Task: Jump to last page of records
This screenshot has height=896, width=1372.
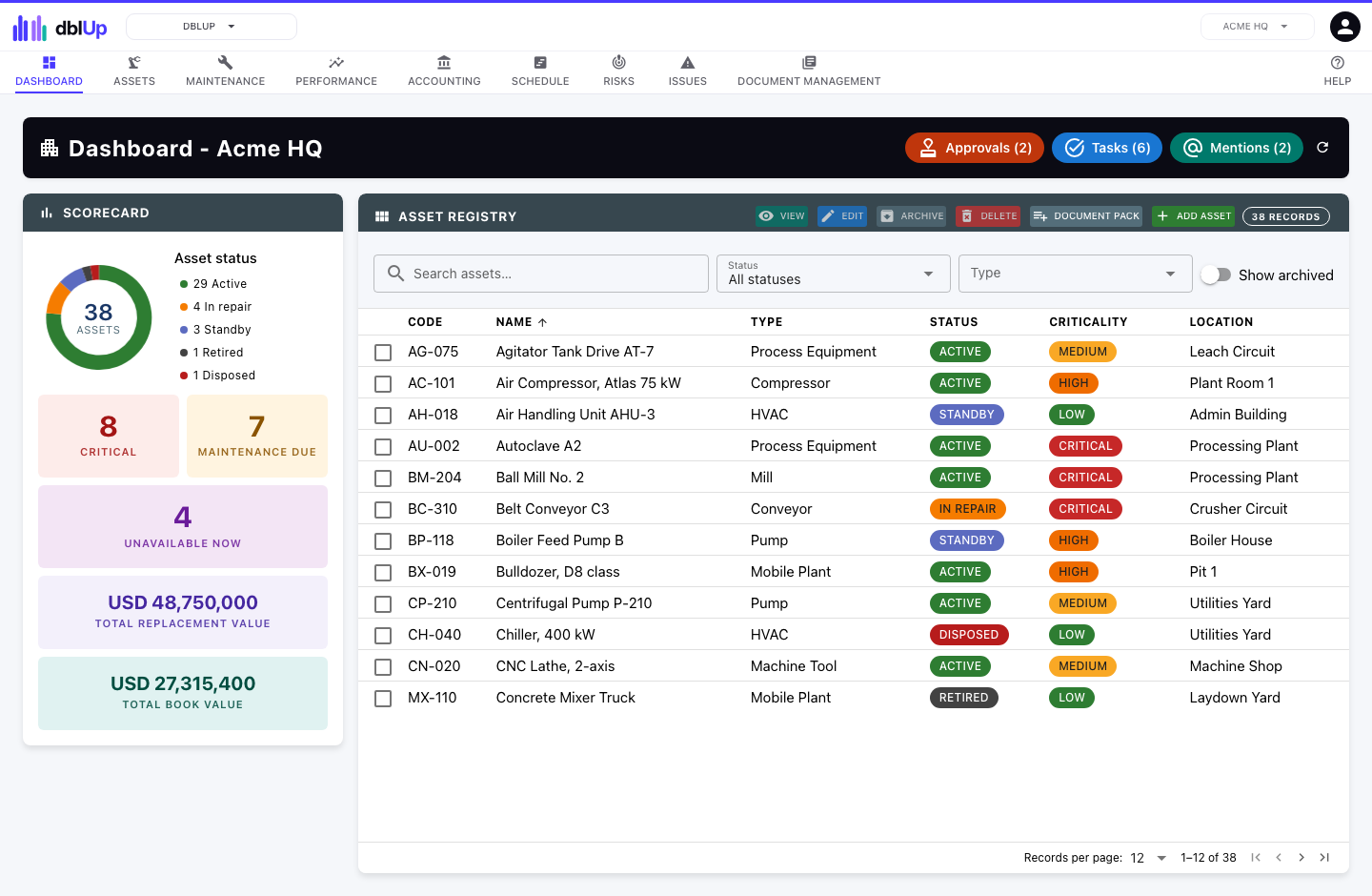Action: click(x=1324, y=858)
